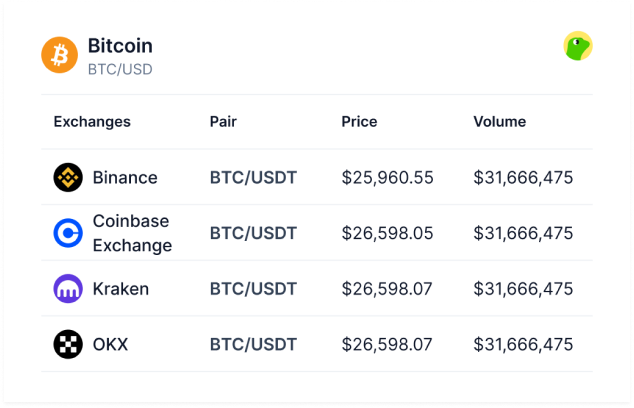
Task: Click the Binance exchange logo
Action: (68, 178)
